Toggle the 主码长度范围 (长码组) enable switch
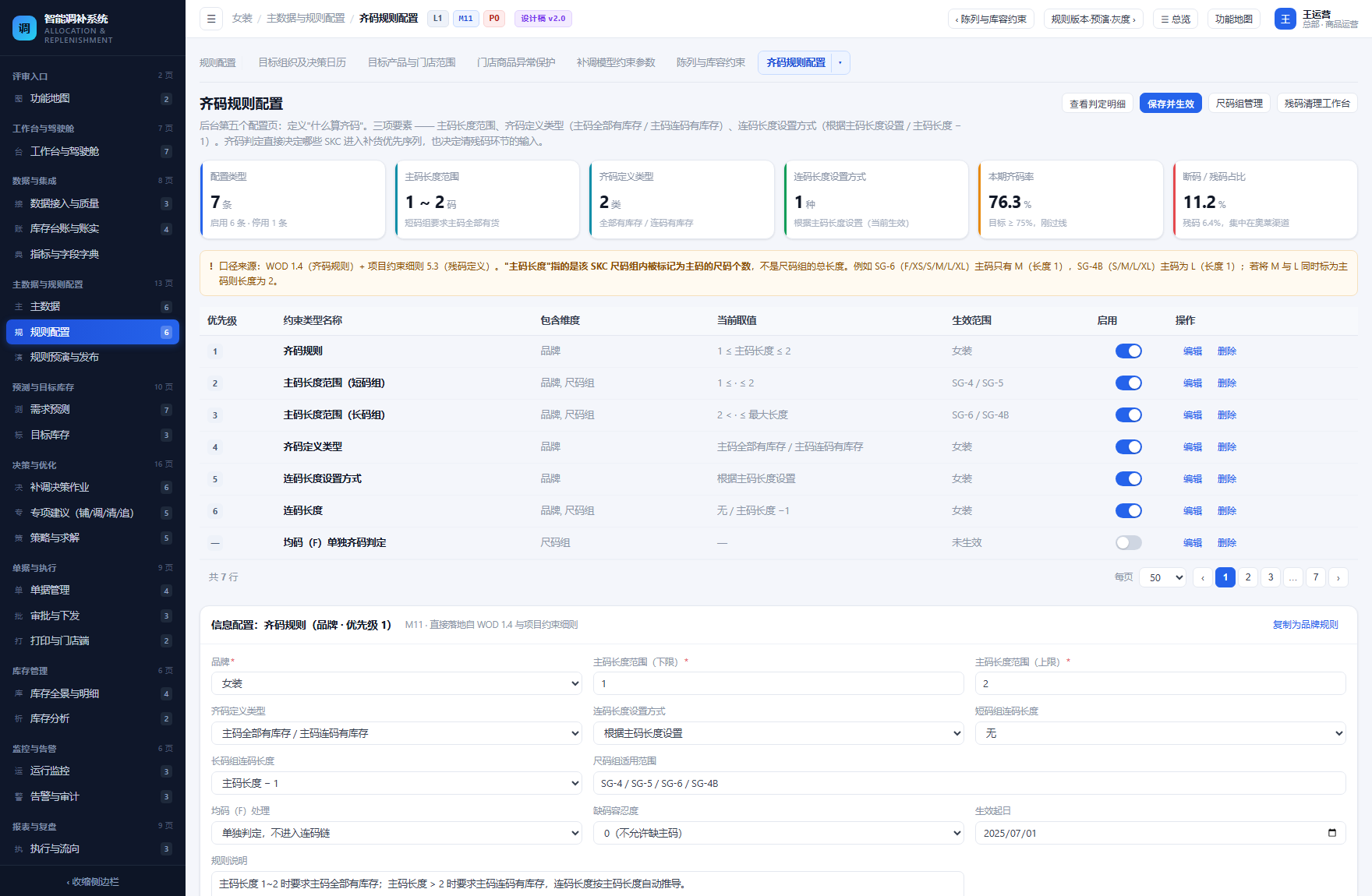Screen dimensions: 1372x896 pyautogui.click(x=1128, y=415)
